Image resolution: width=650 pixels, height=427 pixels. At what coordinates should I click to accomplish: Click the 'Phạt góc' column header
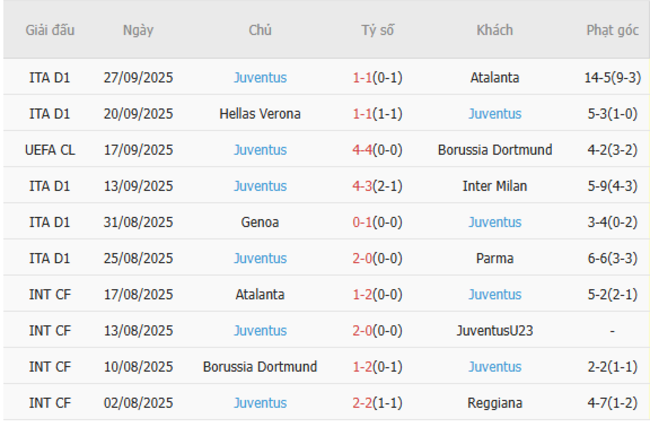(612, 30)
